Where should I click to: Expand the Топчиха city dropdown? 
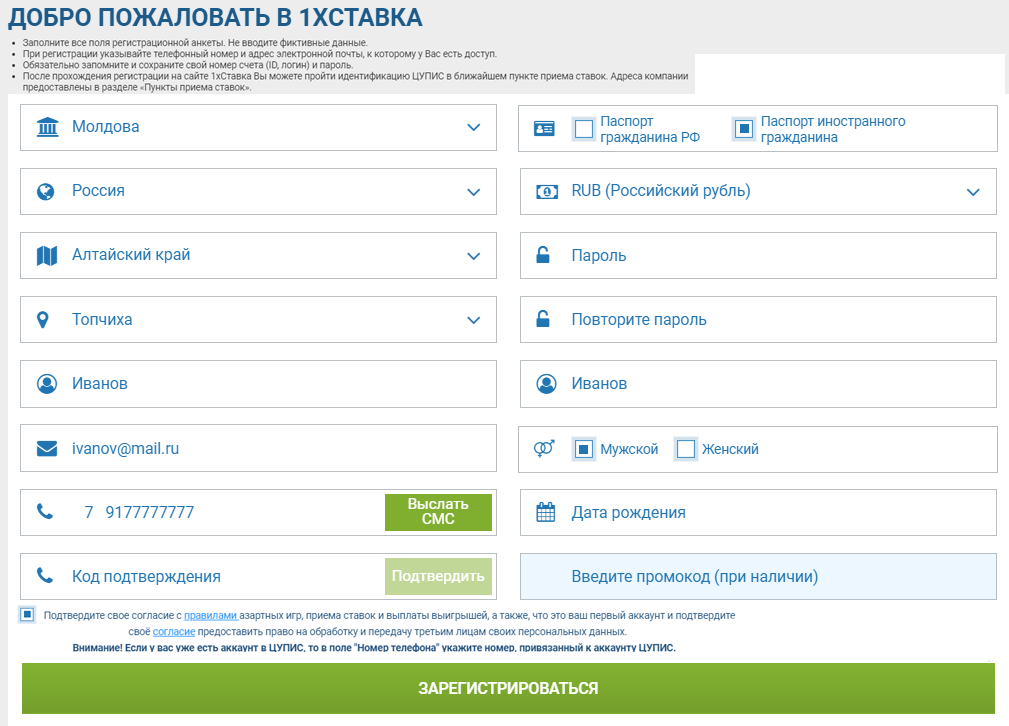tap(474, 320)
